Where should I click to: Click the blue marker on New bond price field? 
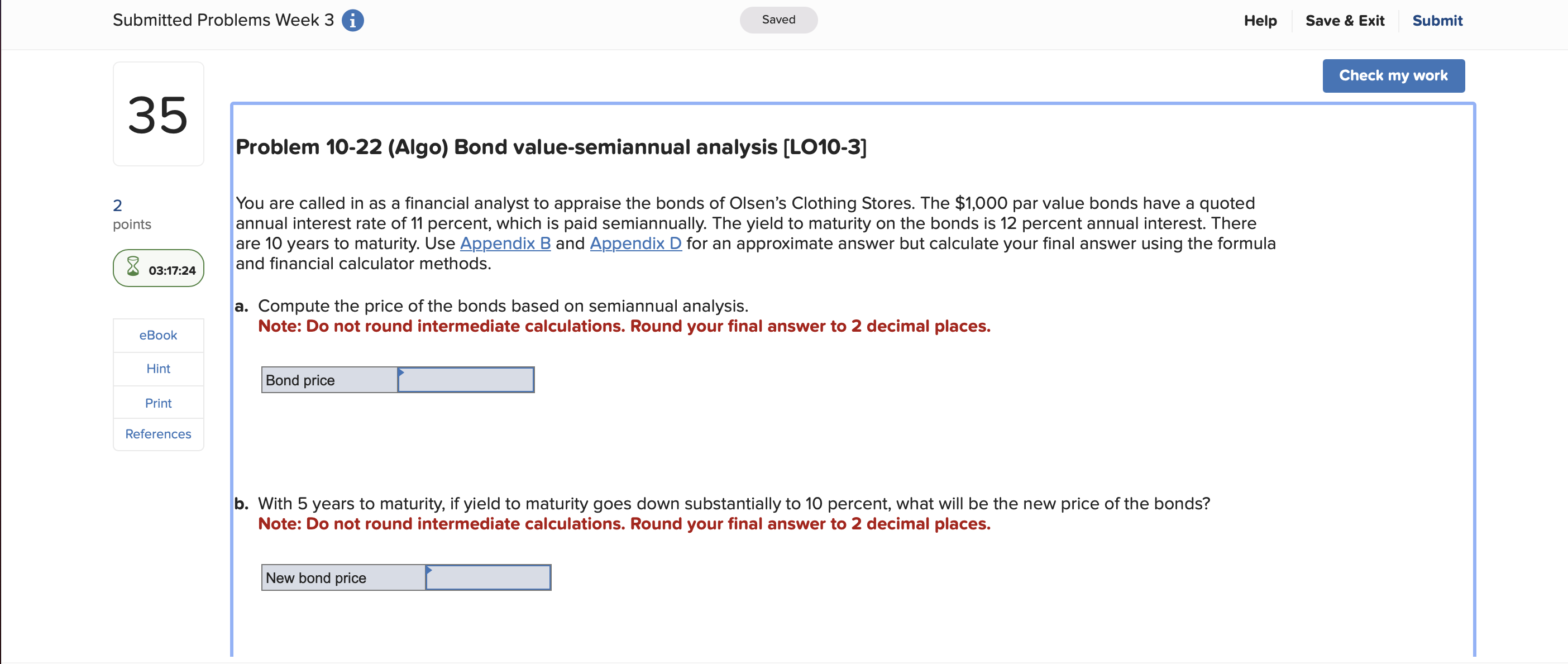pyautogui.click(x=429, y=569)
